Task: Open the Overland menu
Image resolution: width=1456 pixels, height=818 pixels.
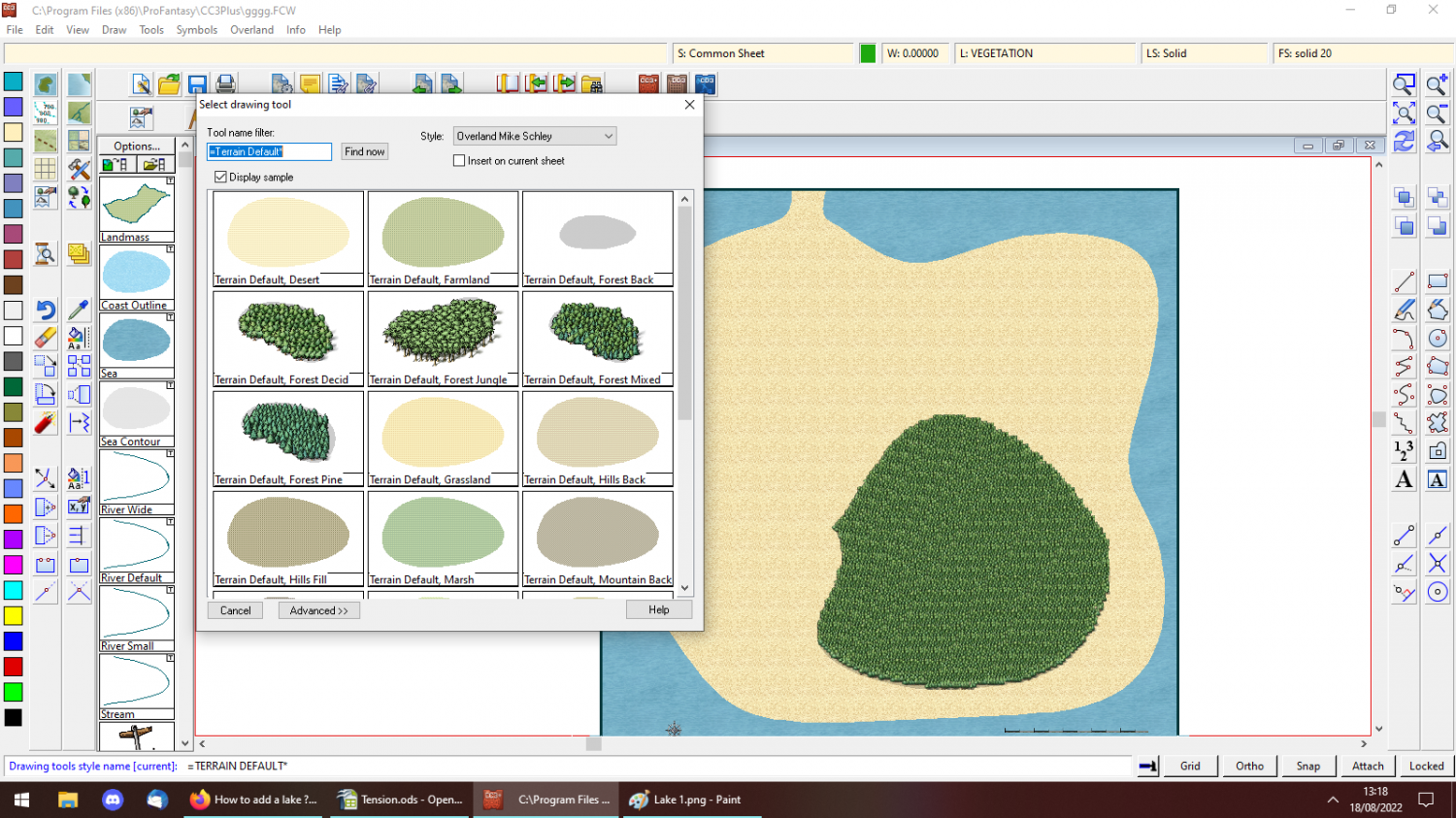Action: [x=251, y=30]
